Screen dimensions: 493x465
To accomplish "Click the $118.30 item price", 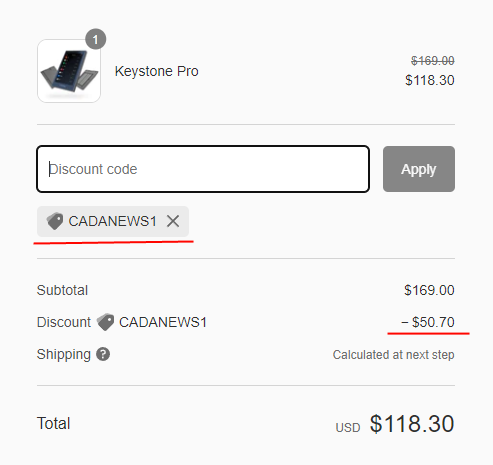I will click(x=430, y=80).
